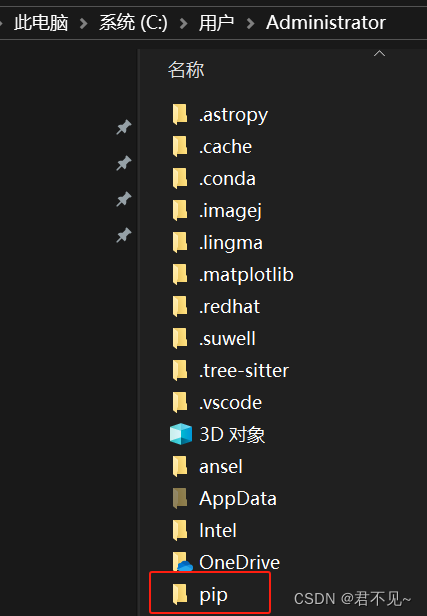Image resolution: width=427 pixels, height=616 pixels.
Task: Click the sort arrow above 名称 column
Action: (x=379, y=53)
